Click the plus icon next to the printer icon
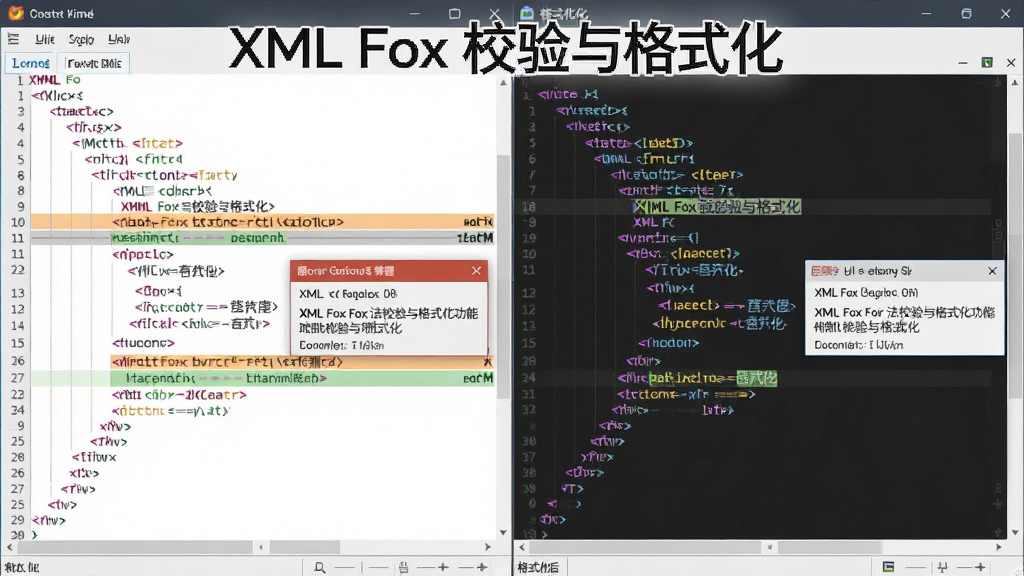 pos(443,568)
